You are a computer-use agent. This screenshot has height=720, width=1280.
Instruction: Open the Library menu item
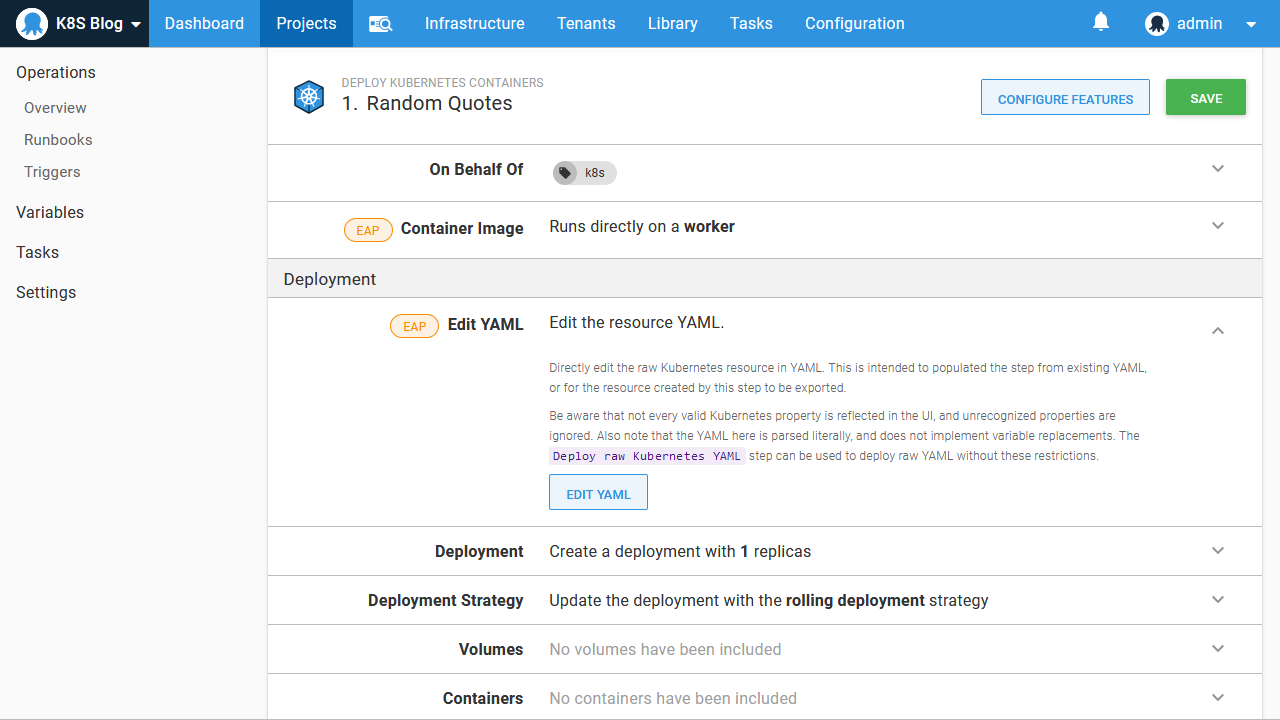click(672, 24)
